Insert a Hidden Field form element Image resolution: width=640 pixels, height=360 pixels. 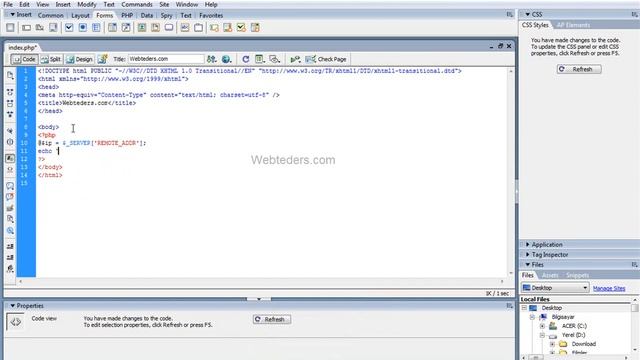[40, 28]
